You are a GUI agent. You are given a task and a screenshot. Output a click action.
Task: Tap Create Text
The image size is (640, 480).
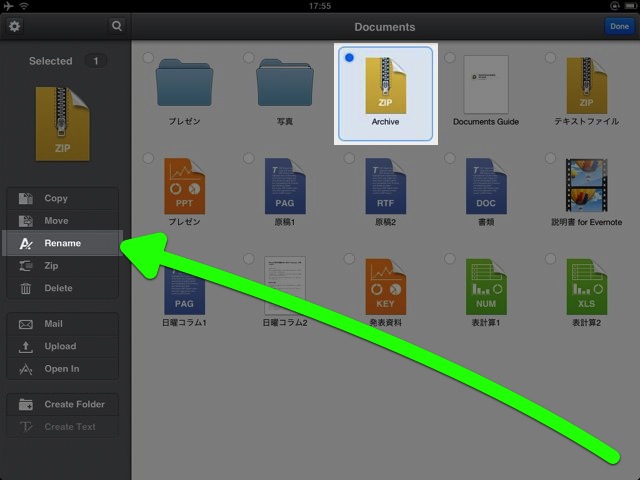click(62, 427)
